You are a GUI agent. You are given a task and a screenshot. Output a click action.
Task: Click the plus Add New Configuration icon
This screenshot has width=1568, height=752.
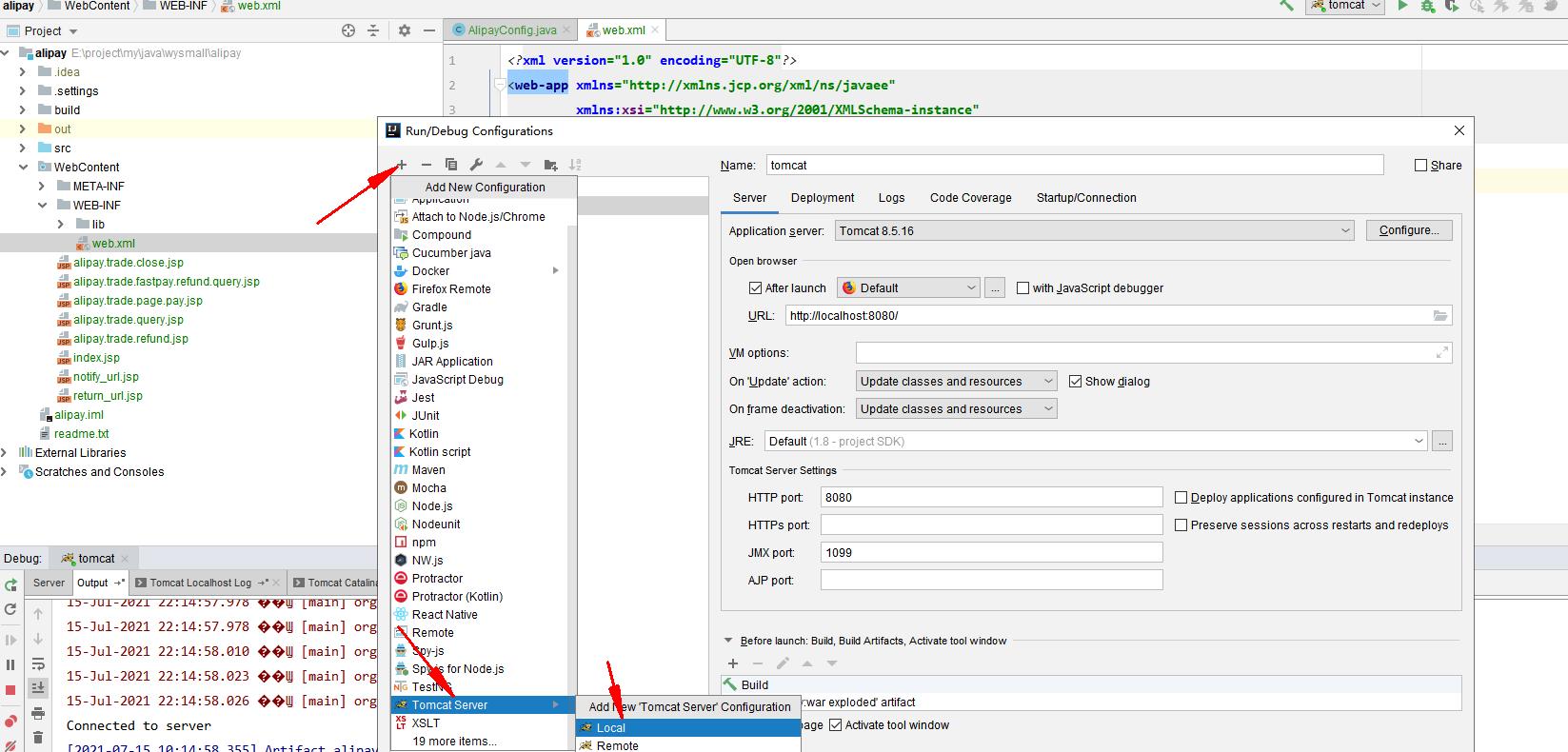(x=402, y=165)
